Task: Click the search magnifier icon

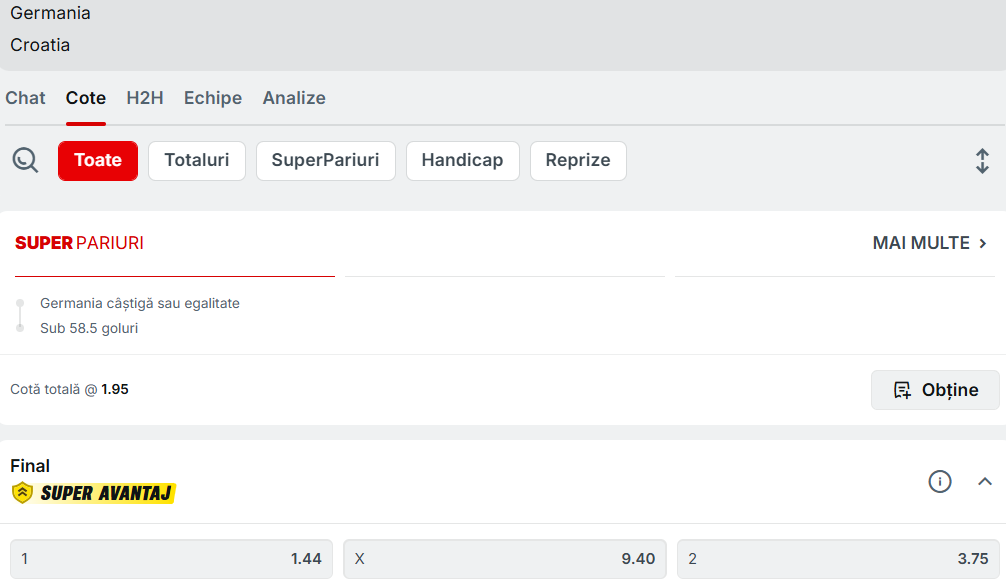Action: click(x=25, y=160)
